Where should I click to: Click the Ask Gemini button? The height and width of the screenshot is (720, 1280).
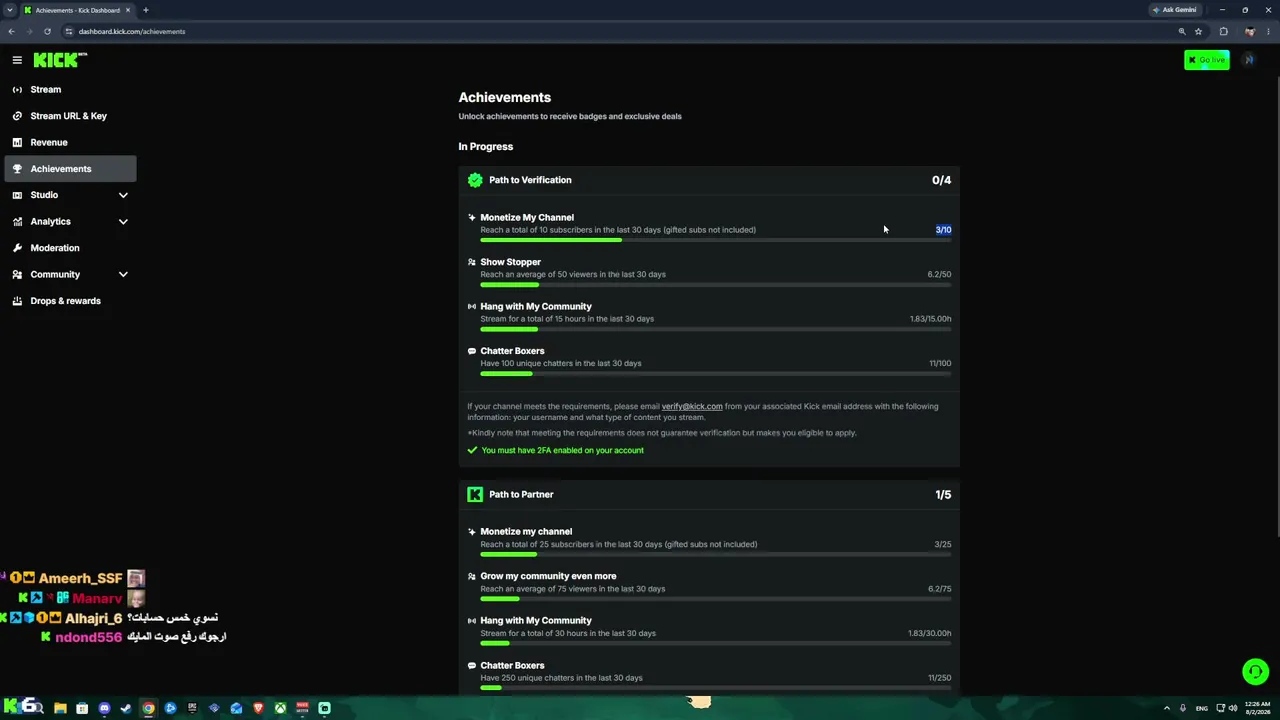(1175, 10)
